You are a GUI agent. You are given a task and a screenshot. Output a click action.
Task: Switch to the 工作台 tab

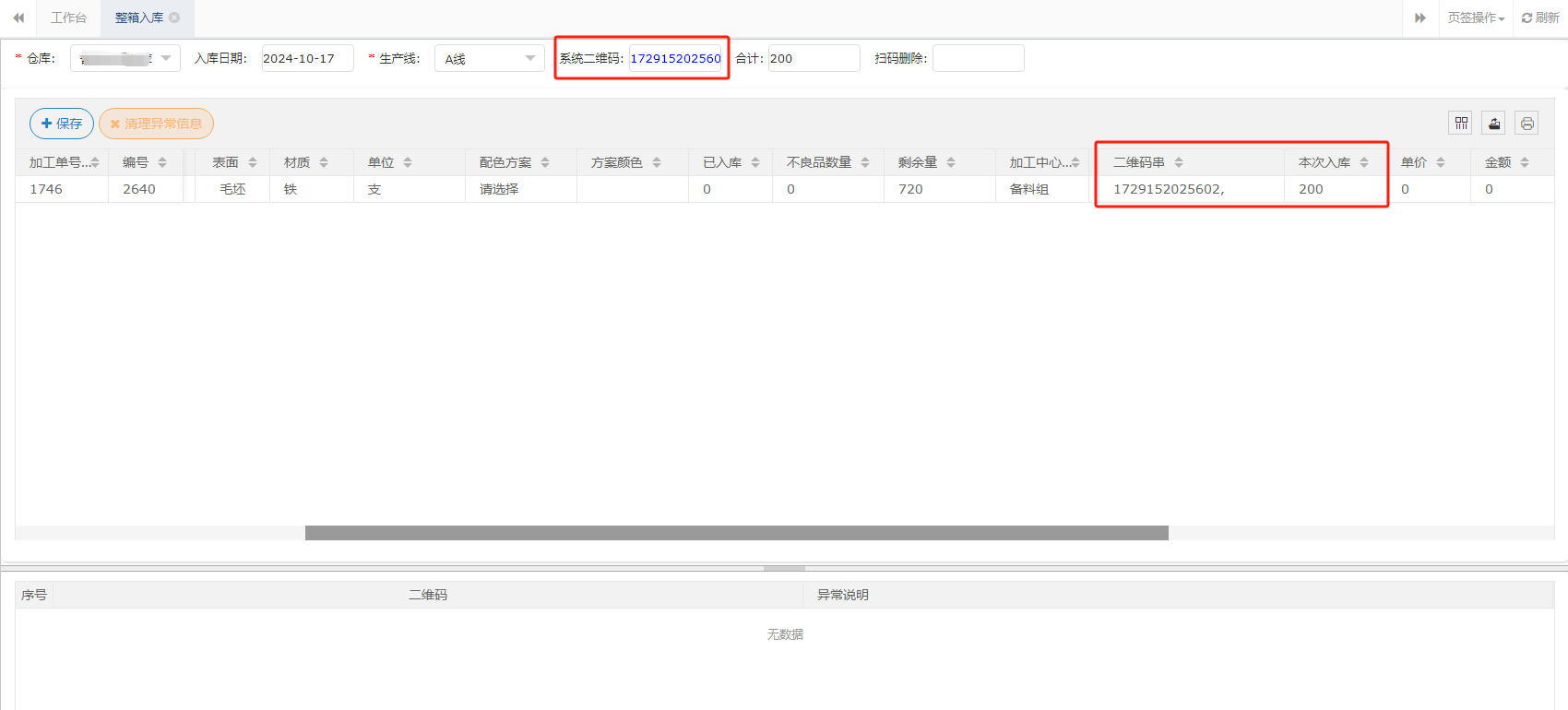(x=68, y=18)
